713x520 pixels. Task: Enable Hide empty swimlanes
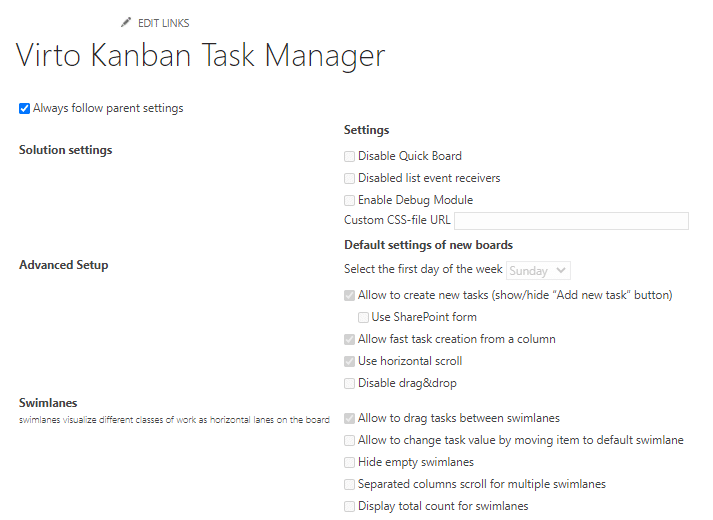(349, 463)
